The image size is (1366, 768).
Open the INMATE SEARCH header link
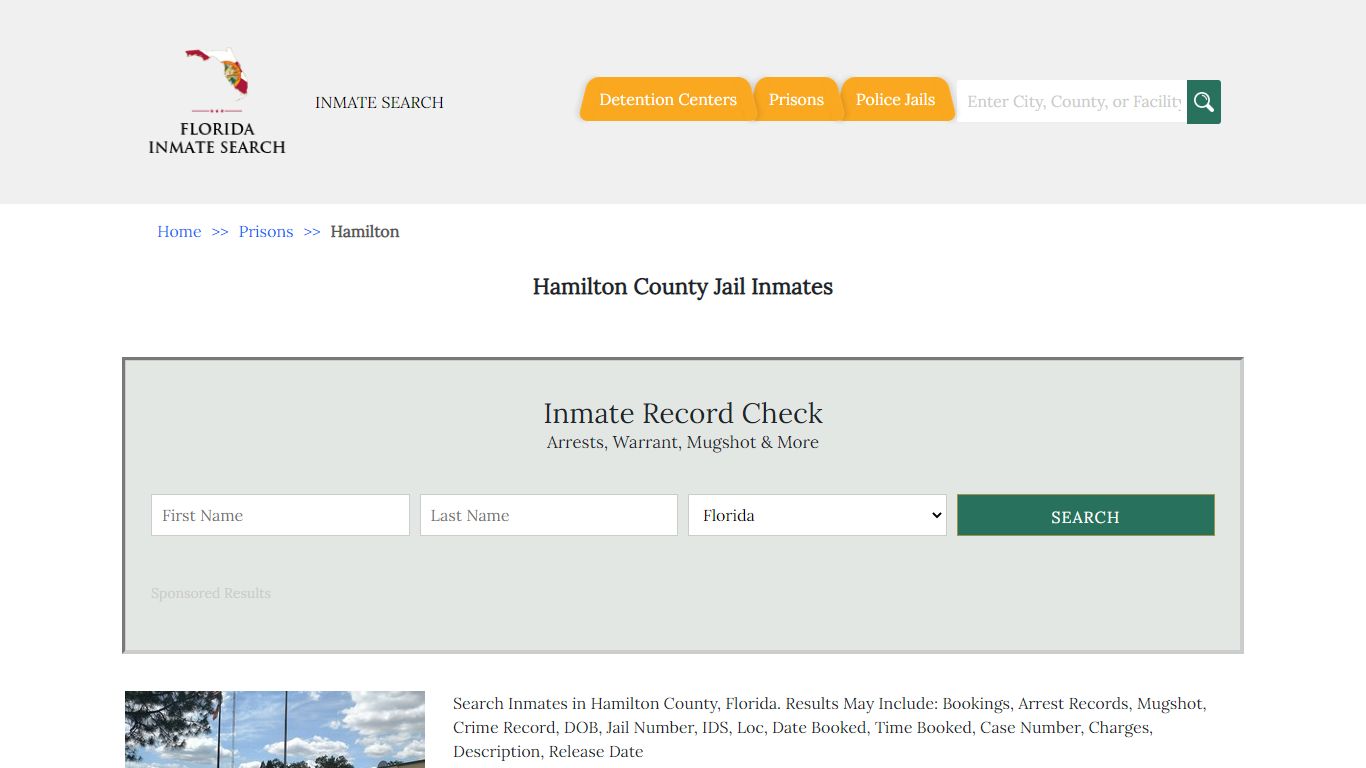point(379,102)
